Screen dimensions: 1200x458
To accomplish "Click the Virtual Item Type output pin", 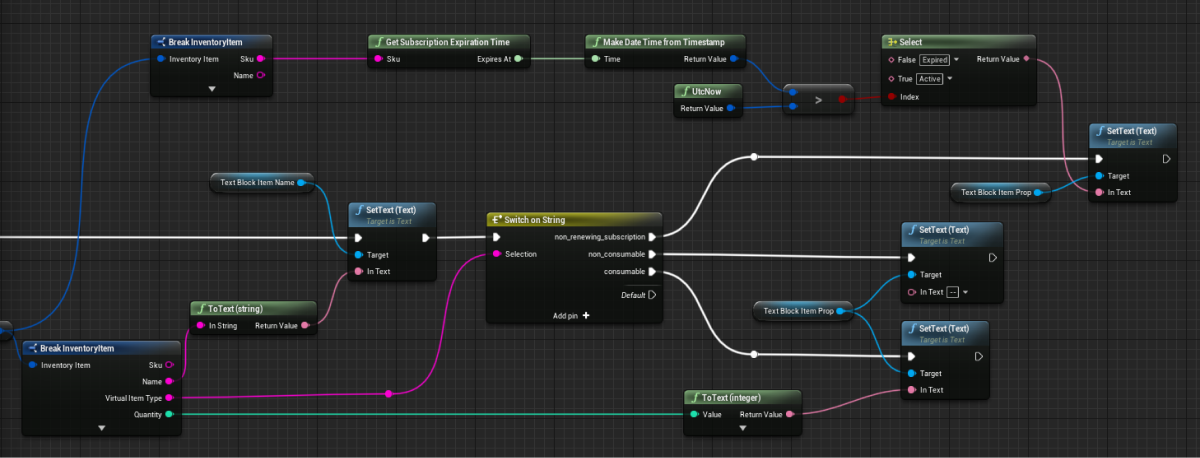I will click(167, 397).
